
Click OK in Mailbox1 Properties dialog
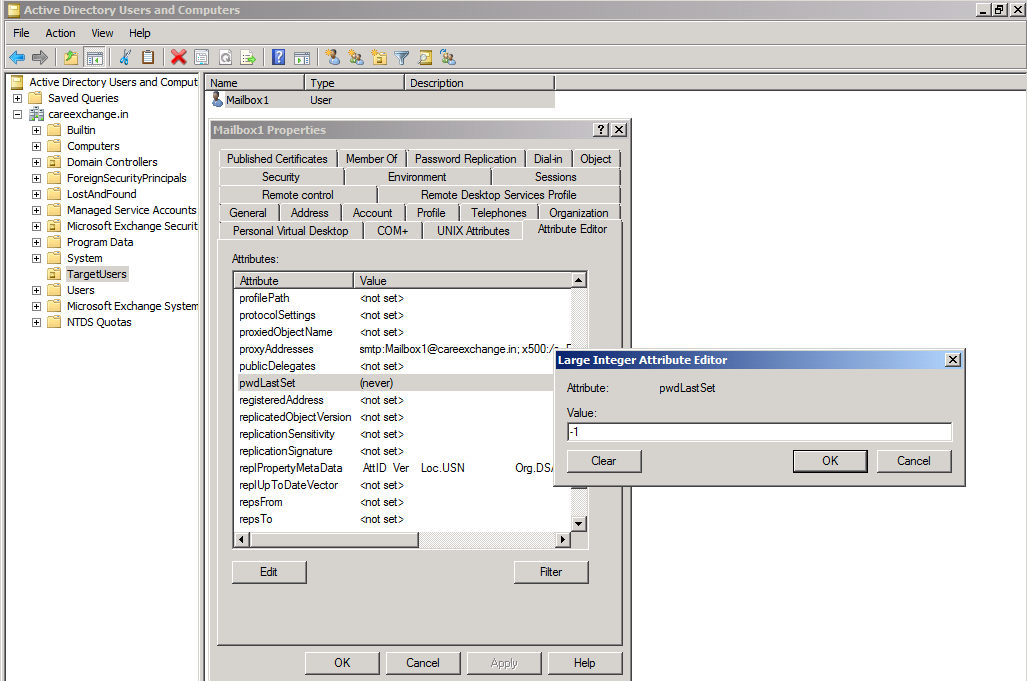click(342, 663)
